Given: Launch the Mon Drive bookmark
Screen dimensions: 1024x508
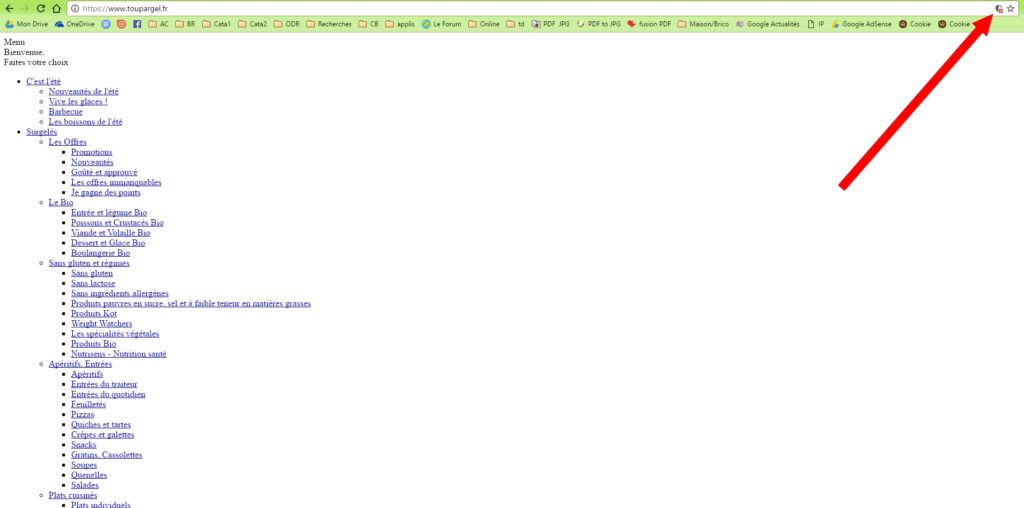Looking at the screenshot, I should tap(26, 24).
